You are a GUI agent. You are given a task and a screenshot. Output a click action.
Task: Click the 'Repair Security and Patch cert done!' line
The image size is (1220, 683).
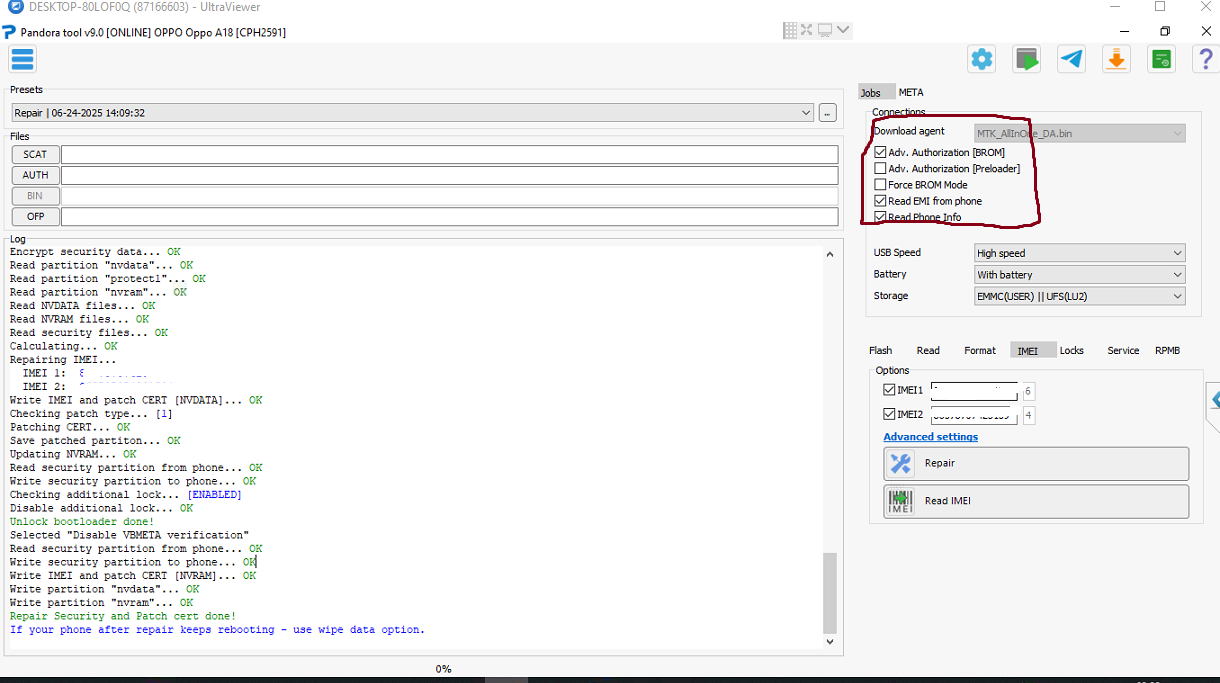pos(123,616)
